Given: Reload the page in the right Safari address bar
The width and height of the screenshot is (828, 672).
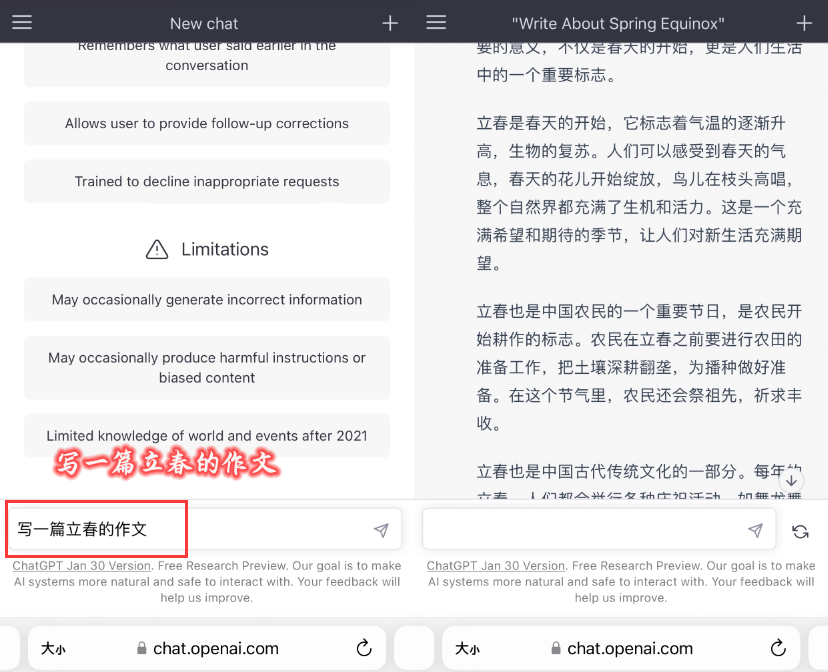Looking at the screenshot, I should tap(779, 648).
